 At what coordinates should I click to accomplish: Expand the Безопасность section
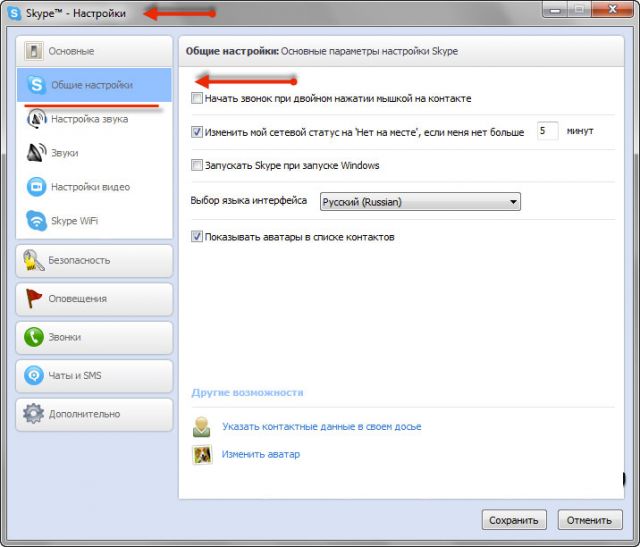(x=94, y=260)
